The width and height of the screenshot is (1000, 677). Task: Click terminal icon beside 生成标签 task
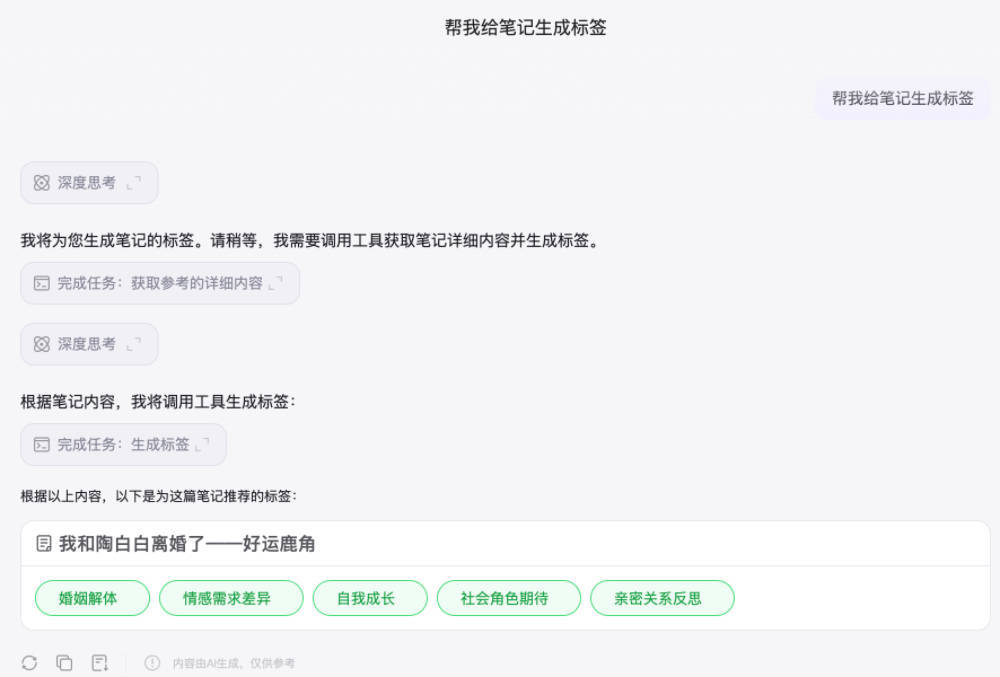pos(41,444)
